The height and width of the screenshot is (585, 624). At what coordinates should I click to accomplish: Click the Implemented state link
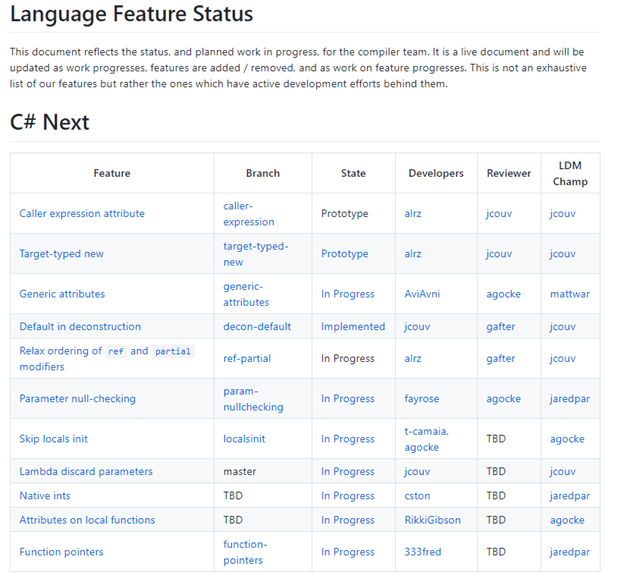[x=353, y=326]
